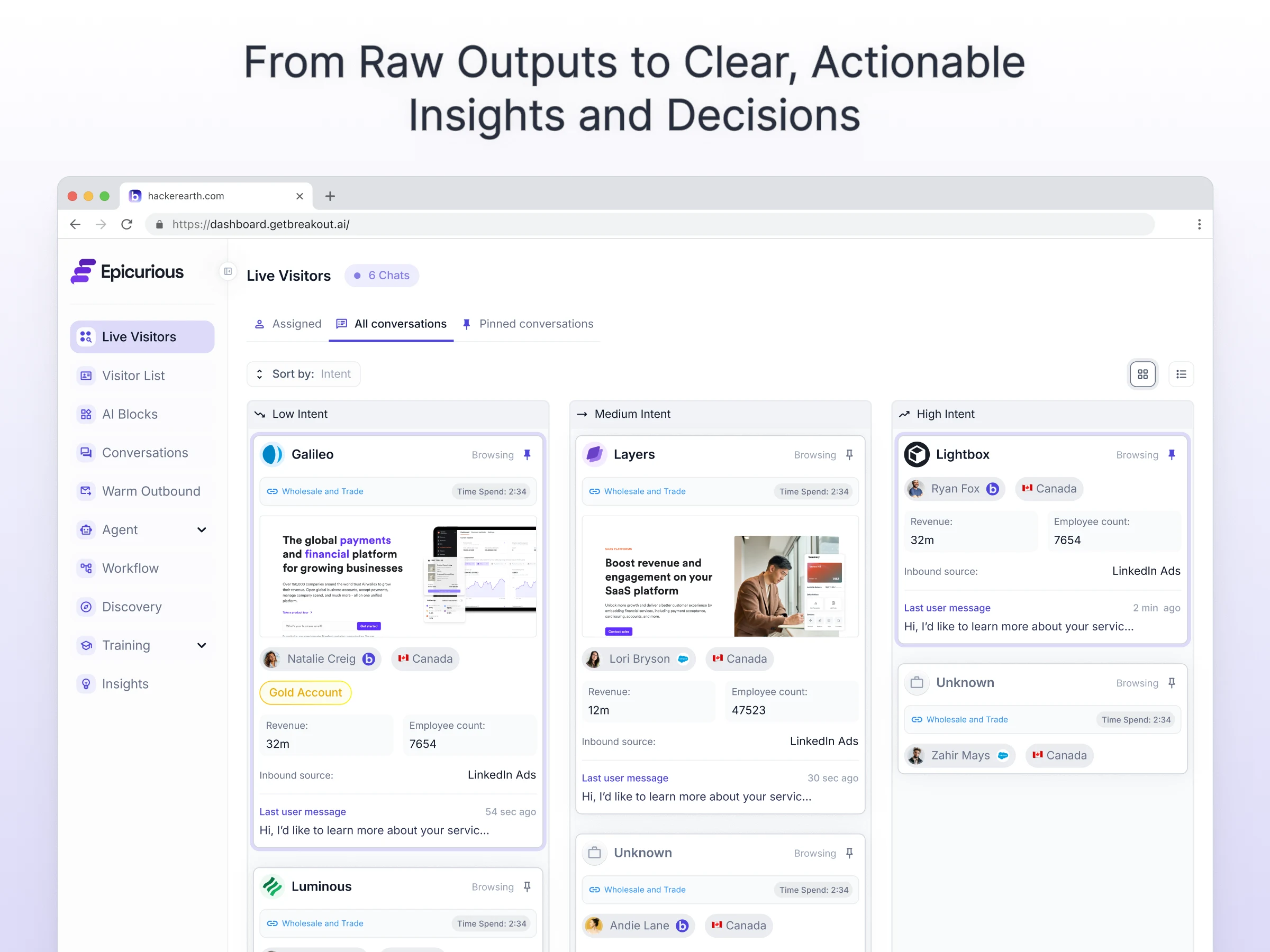Open the Assigned tab
This screenshot has width=1270, height=952.
coord(288,324)
